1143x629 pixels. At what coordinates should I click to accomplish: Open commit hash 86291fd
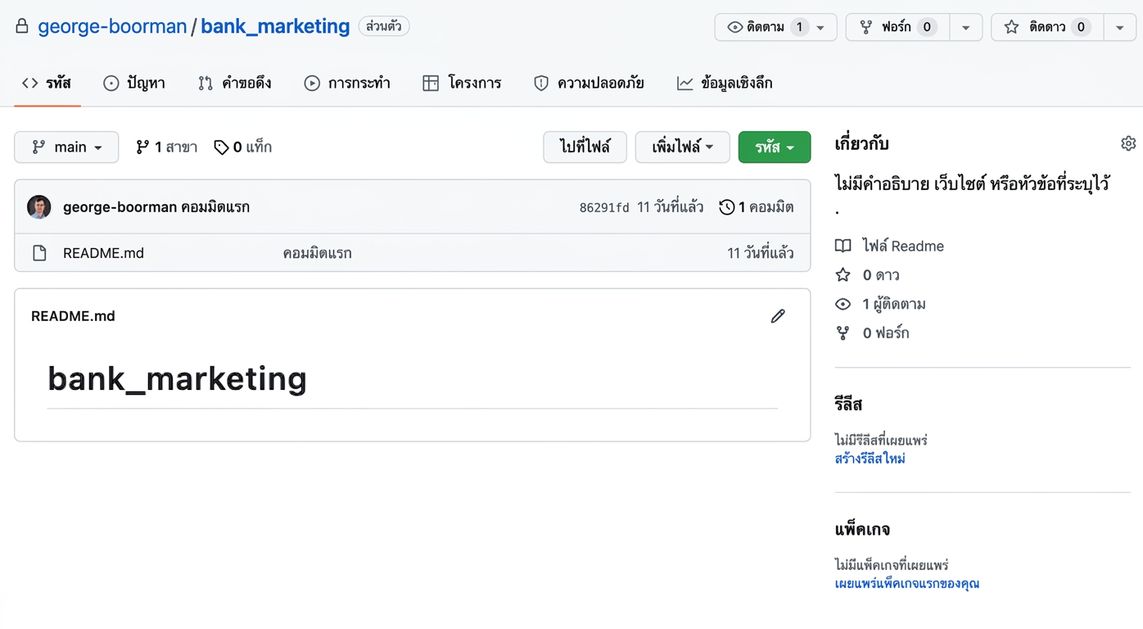[604, 208]
